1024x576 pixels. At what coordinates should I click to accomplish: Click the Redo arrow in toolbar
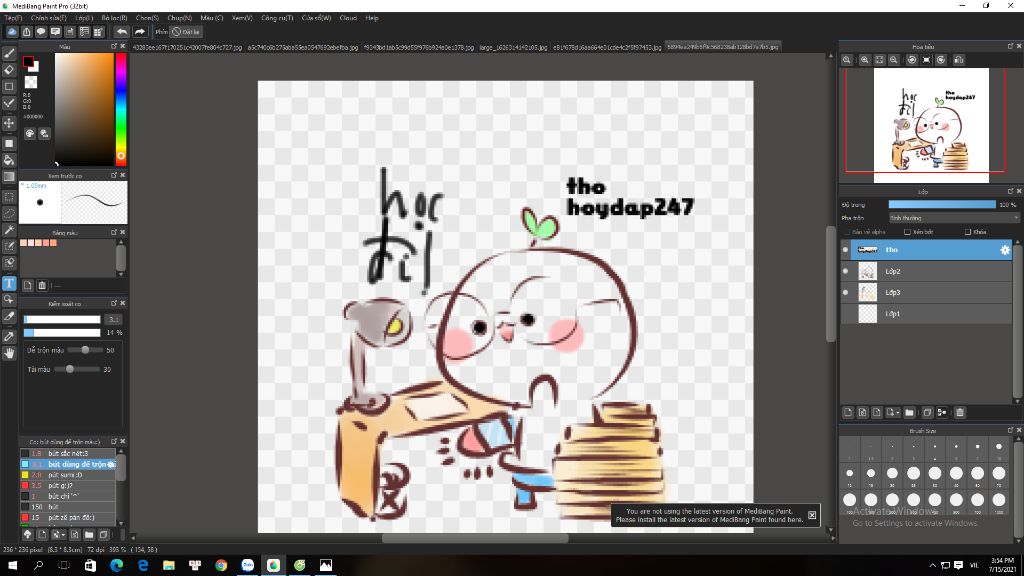(140, 31)
